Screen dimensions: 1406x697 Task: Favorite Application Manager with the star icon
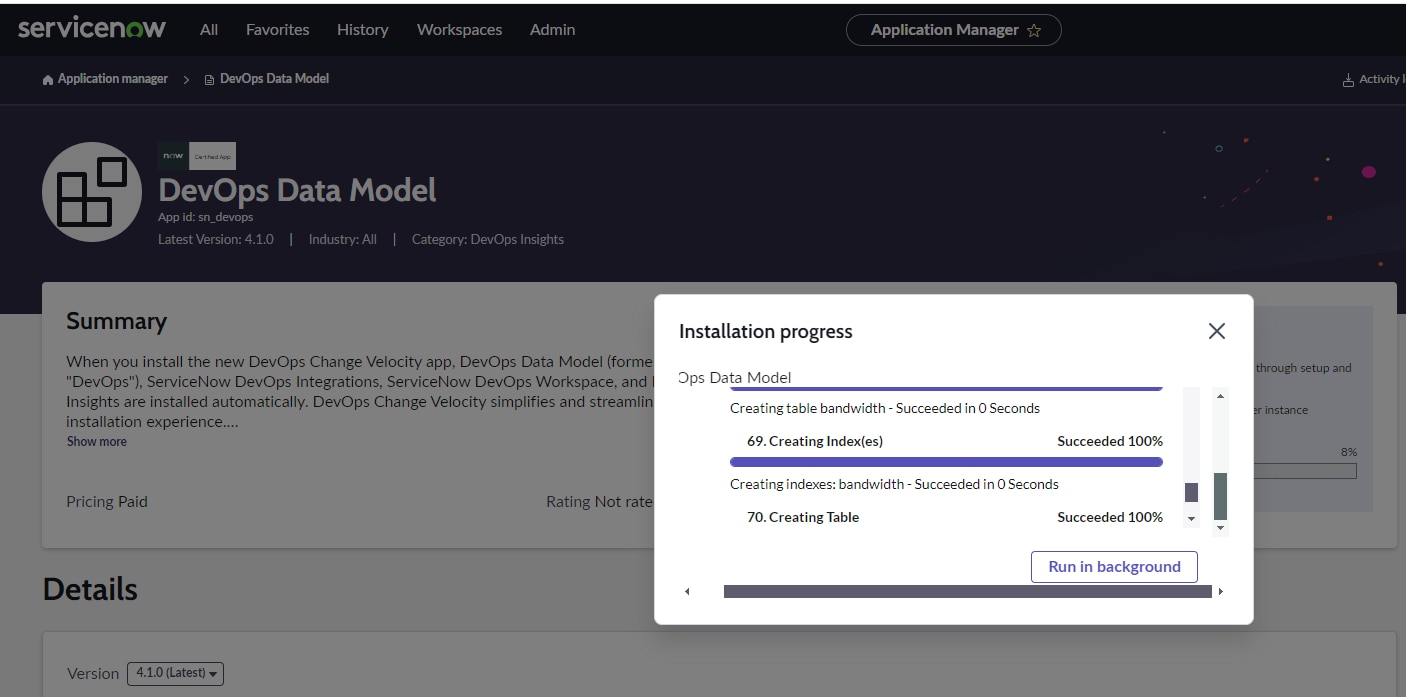(x=1034, y=31)
